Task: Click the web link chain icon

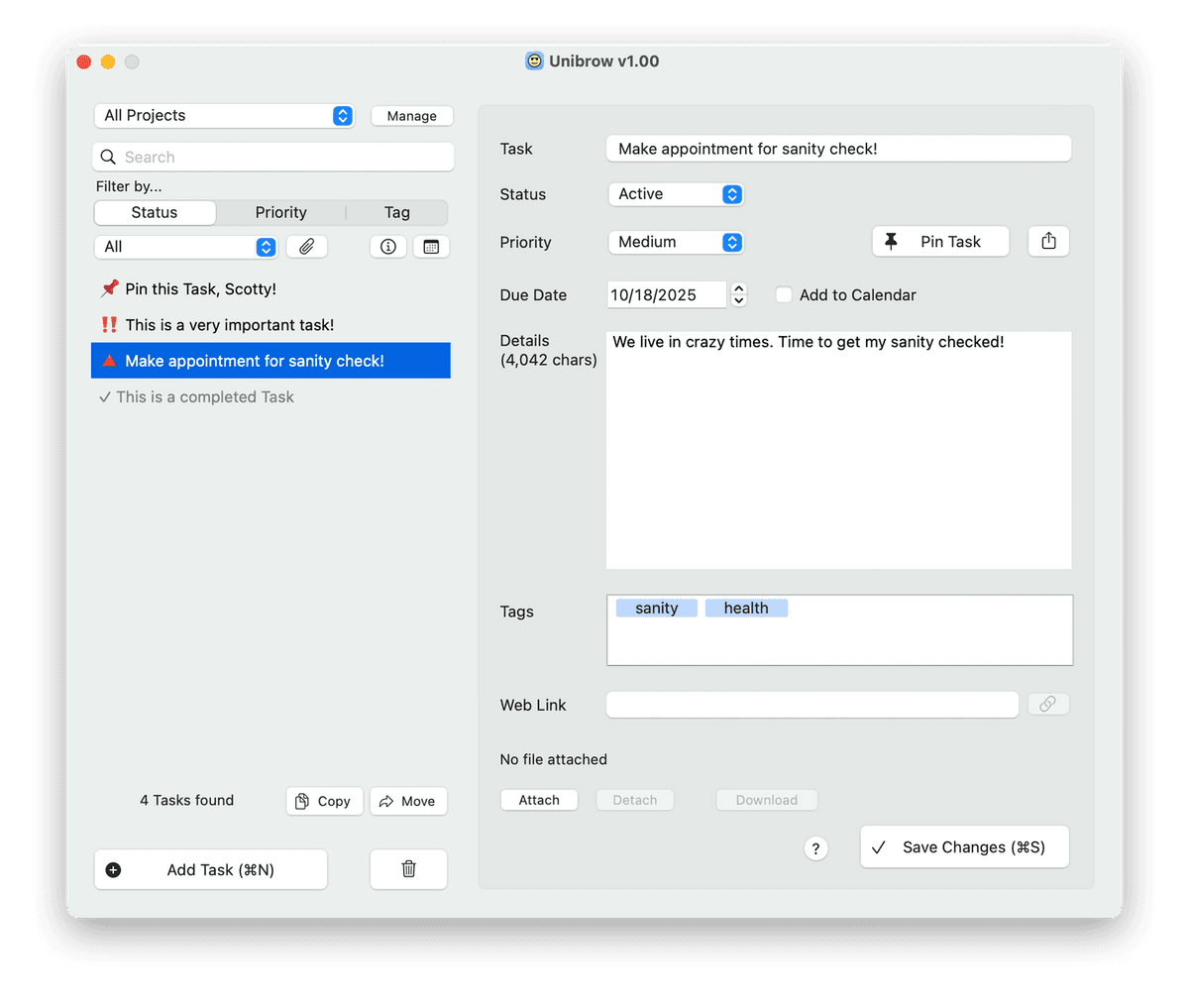Action: coord(1047,704)
